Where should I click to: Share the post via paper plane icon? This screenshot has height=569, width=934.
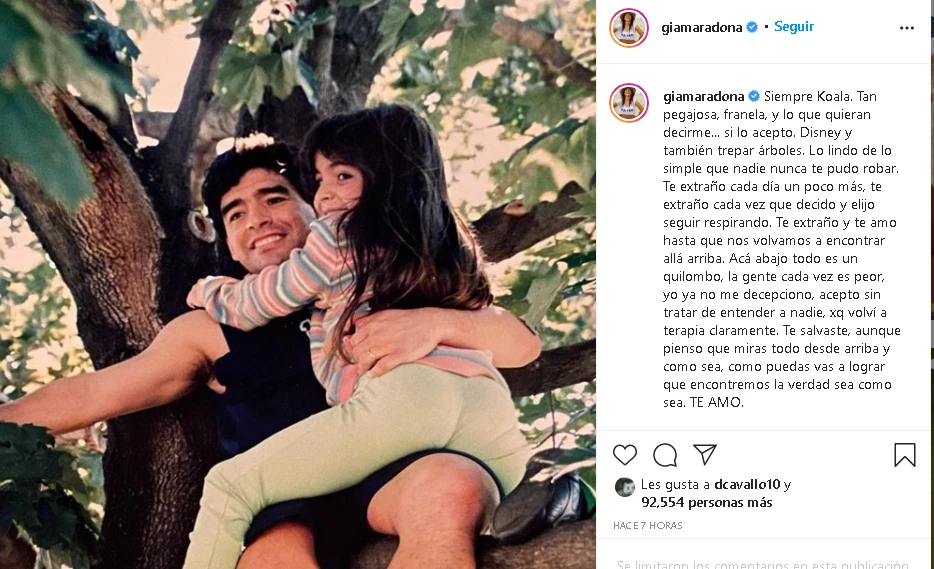[705, 455]
